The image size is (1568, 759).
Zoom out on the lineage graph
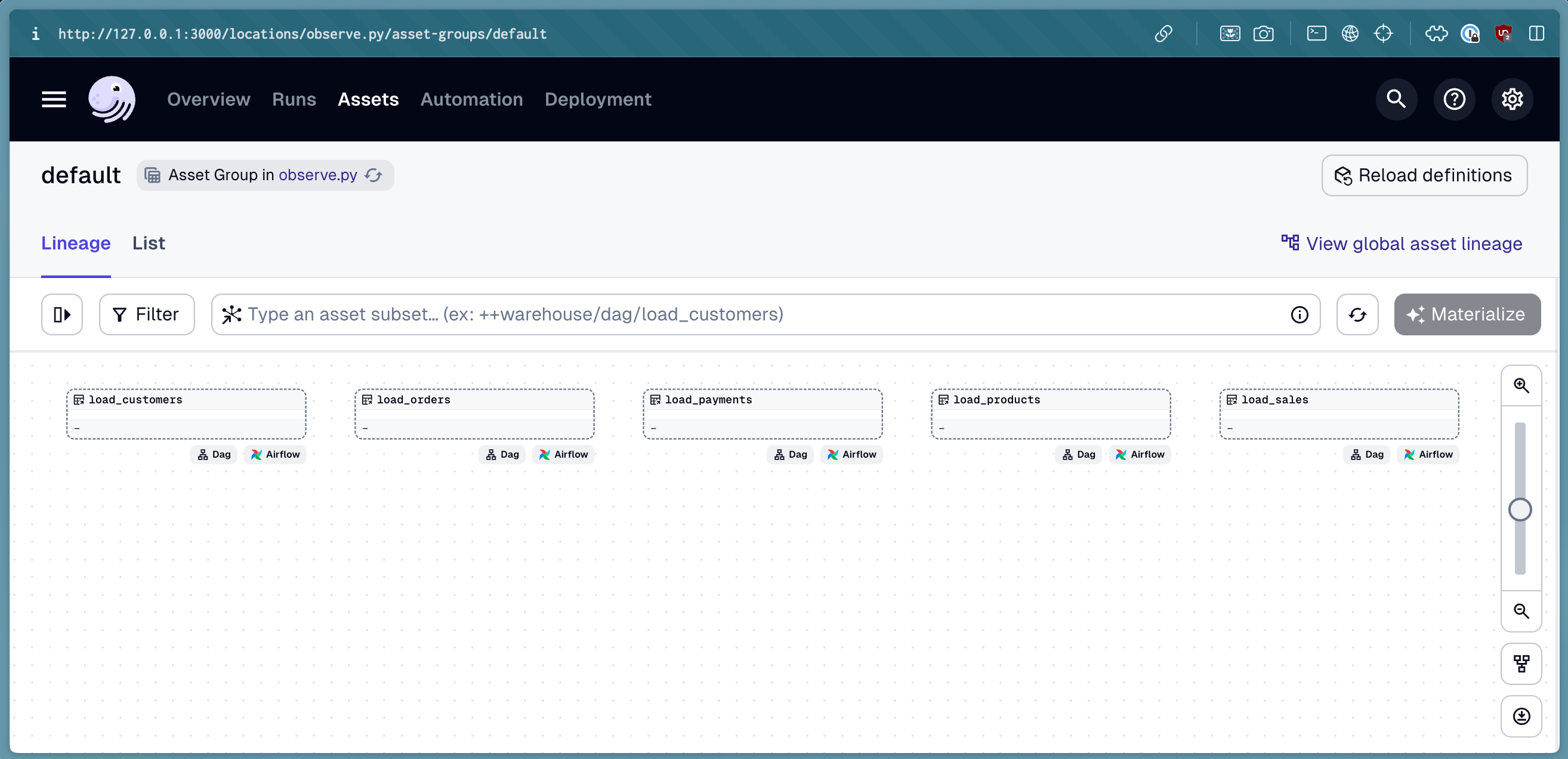1521,611
